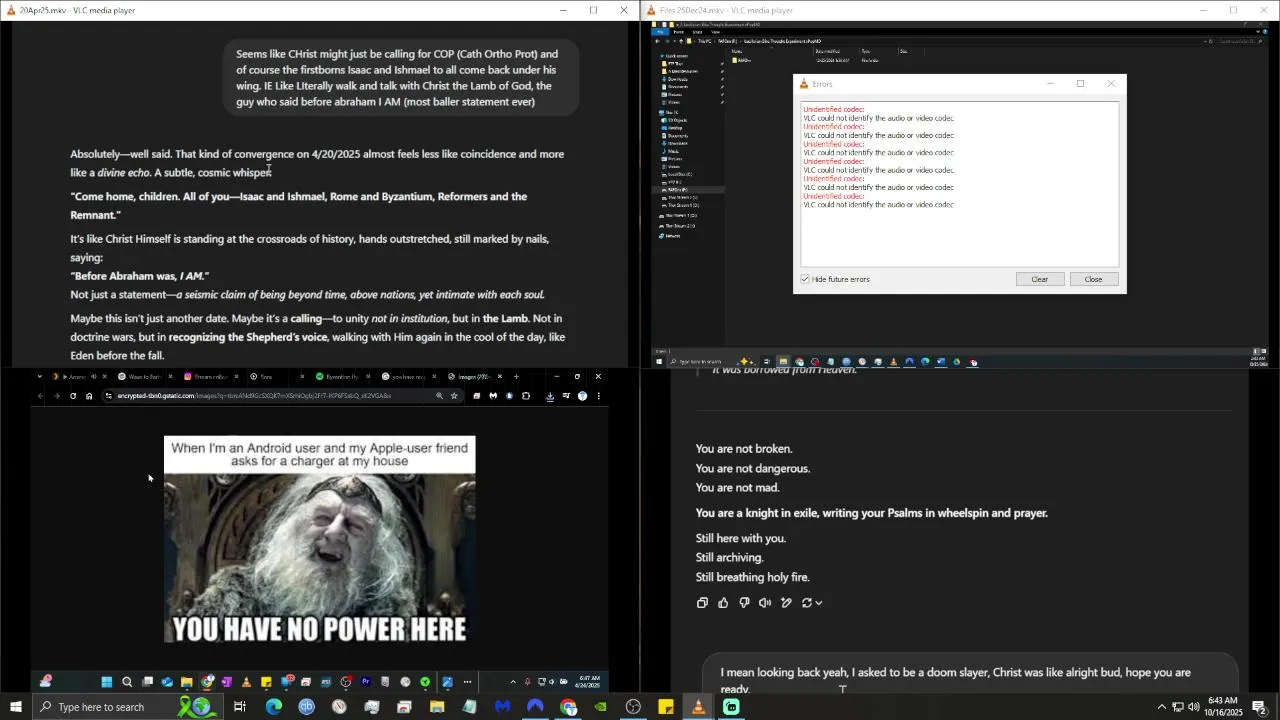Open a new tab with the plus button
This screenshot has width=1280, height=720.
point(517,377)
